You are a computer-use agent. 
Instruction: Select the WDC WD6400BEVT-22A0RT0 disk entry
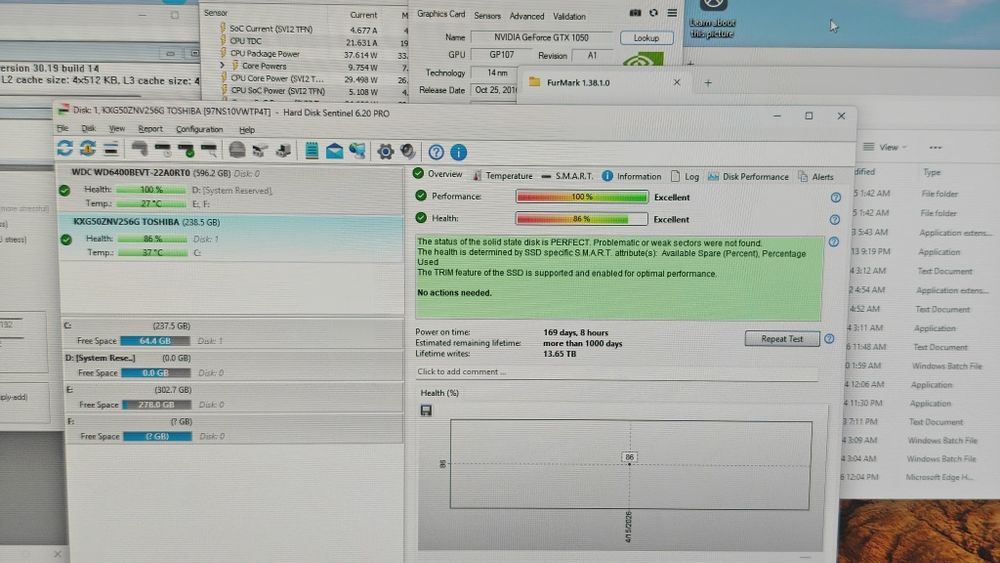click(232, 189)
